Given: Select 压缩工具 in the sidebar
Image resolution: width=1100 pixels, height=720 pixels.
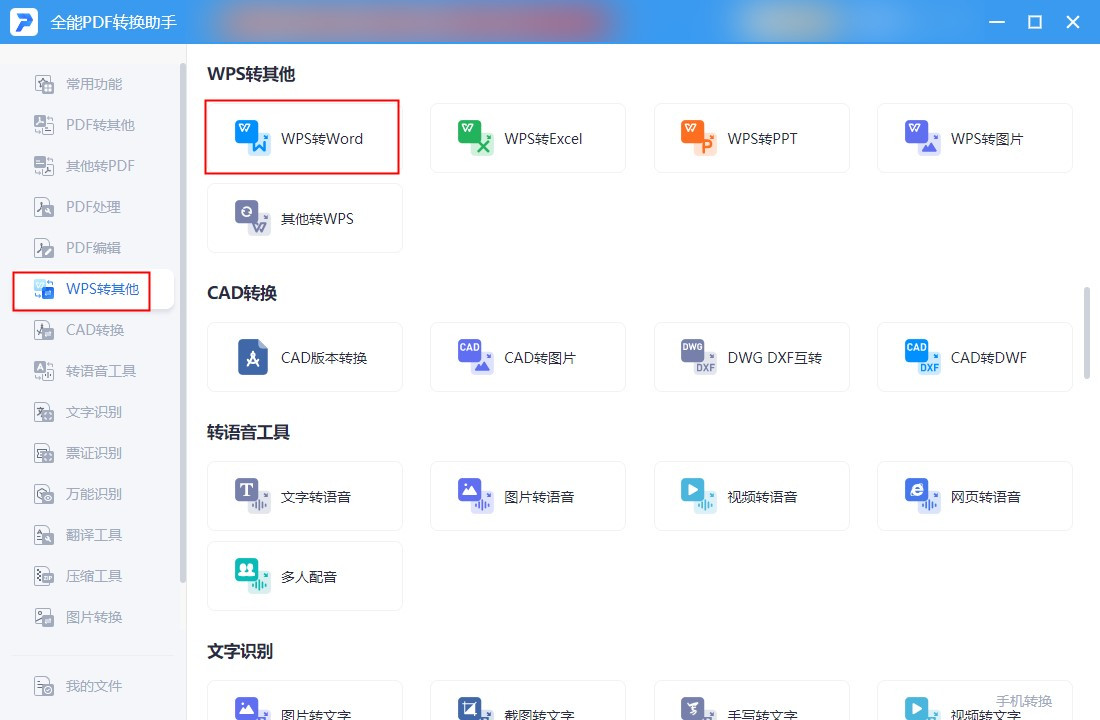Looking at the screenshot, I should click(x=93, y=576).
